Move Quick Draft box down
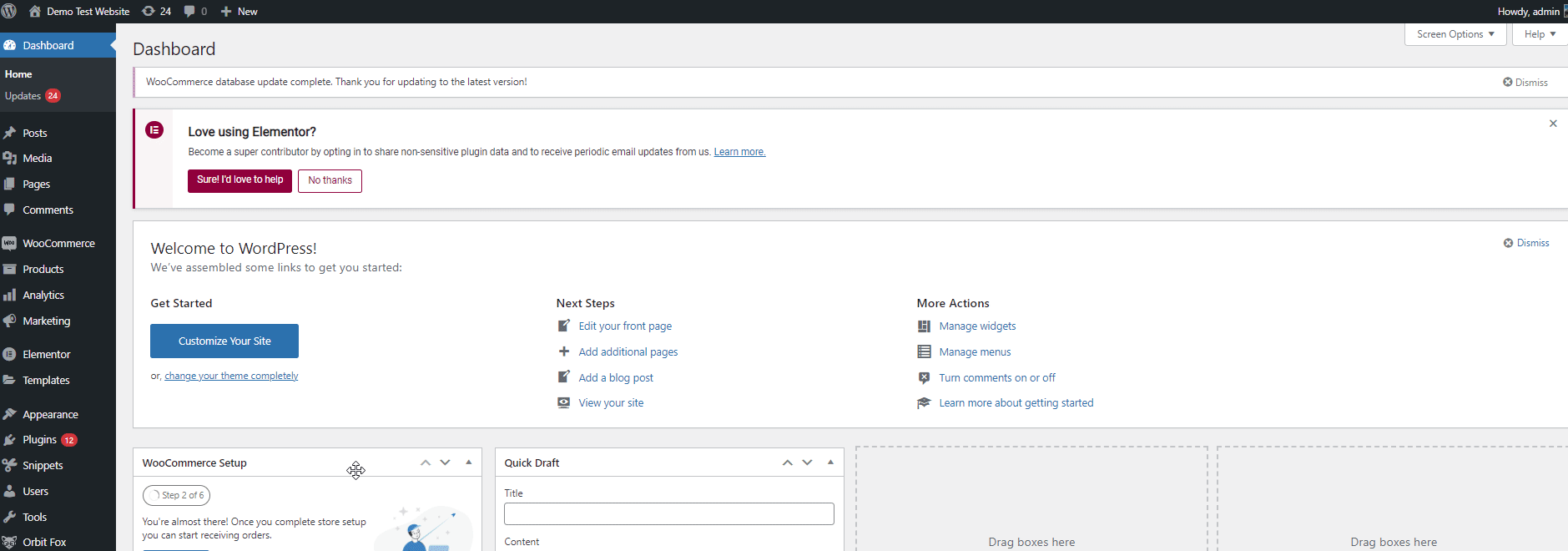 (808, 463)
